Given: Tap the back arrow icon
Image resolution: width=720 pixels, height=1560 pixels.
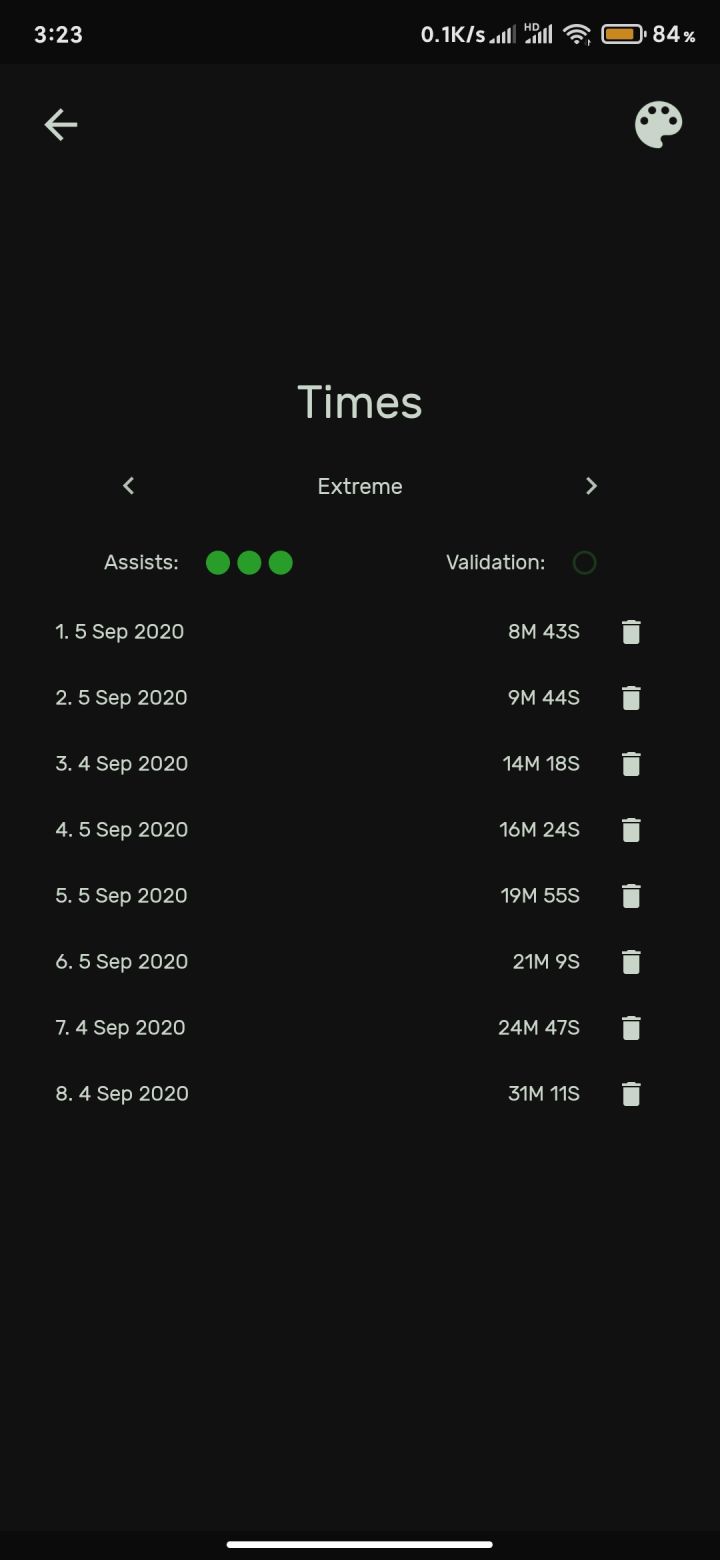Looking at the screenshot, I should tap(61, 125).
